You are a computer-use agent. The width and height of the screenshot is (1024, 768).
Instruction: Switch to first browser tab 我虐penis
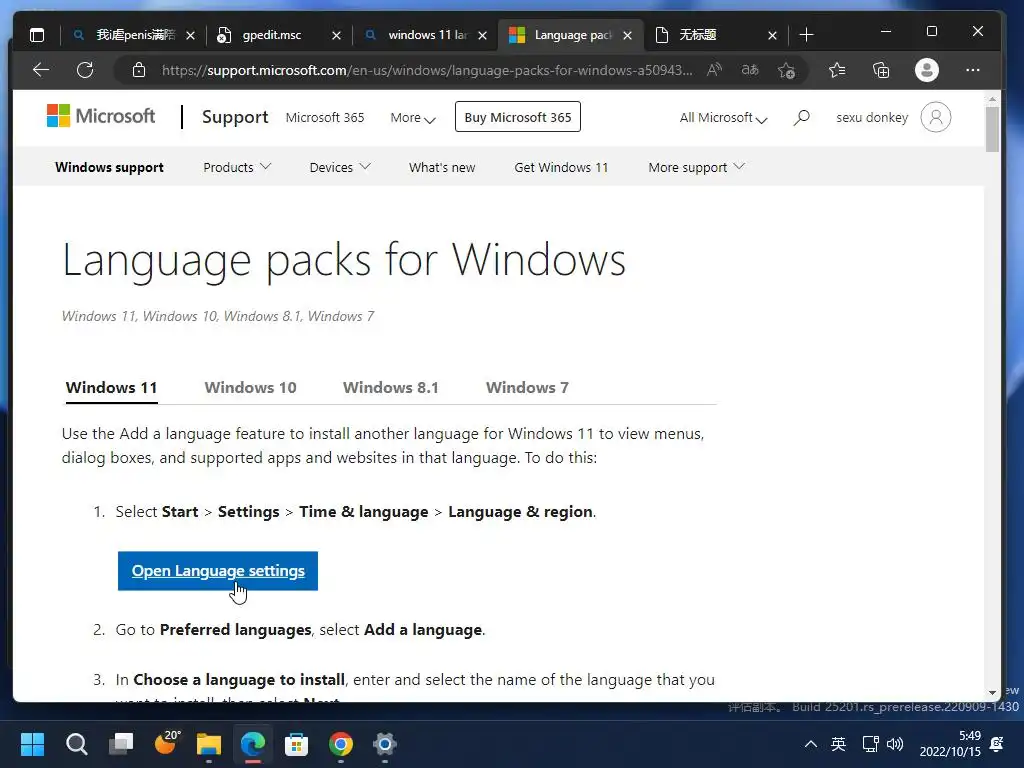pos(135,35)
